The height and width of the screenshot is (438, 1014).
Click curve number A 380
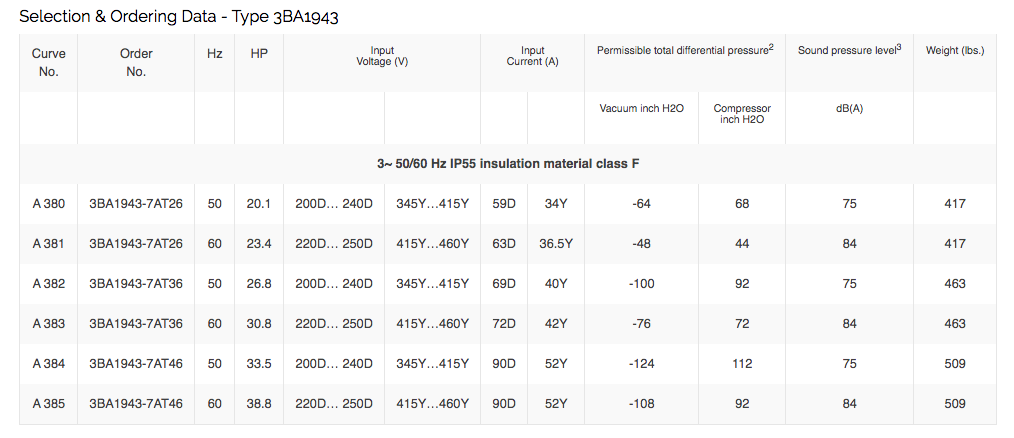click(x=48, y=204)
